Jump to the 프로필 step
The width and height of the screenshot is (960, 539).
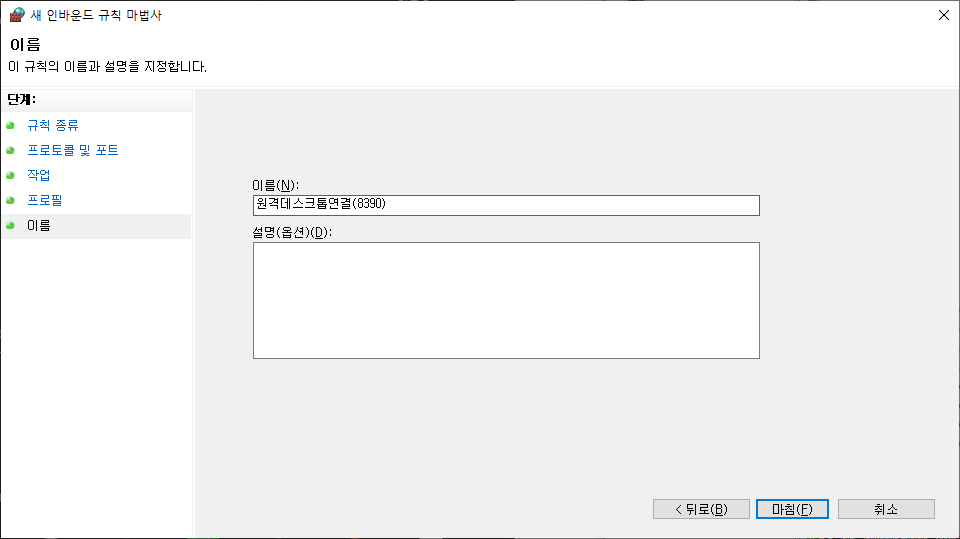pyautogui.click(x=45, y=200)
